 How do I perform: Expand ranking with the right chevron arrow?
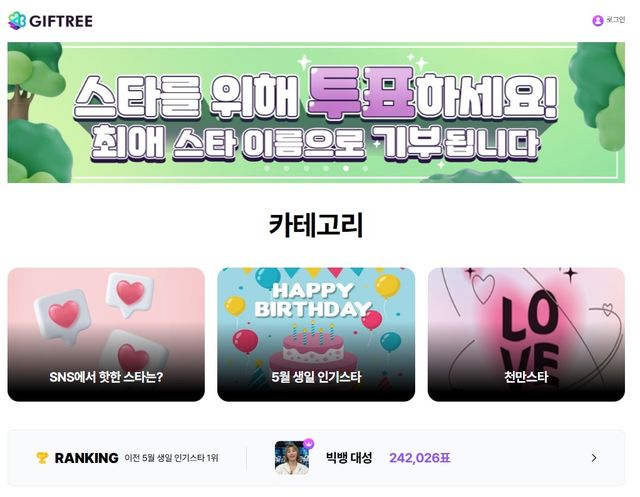(594, 458)
